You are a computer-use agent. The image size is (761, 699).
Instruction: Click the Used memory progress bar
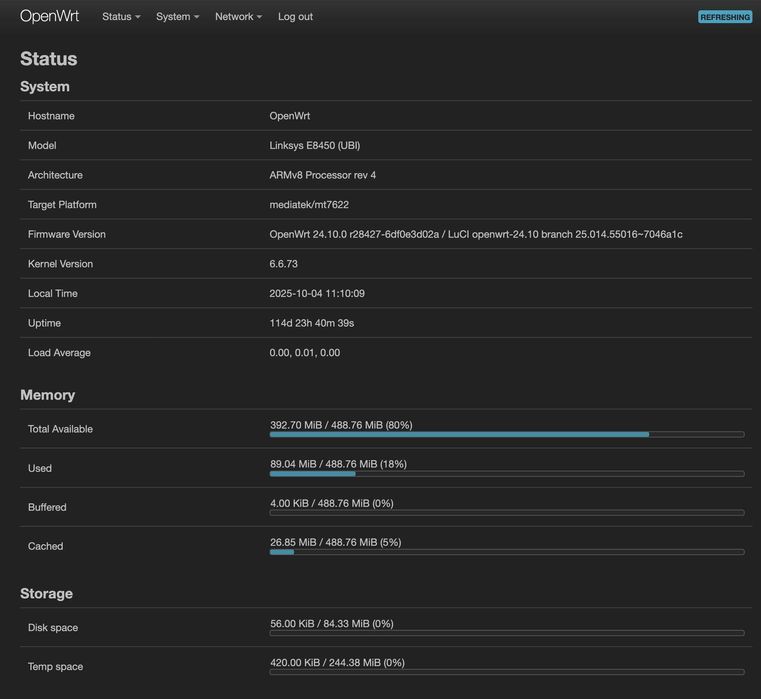click(x=507, y=473)
